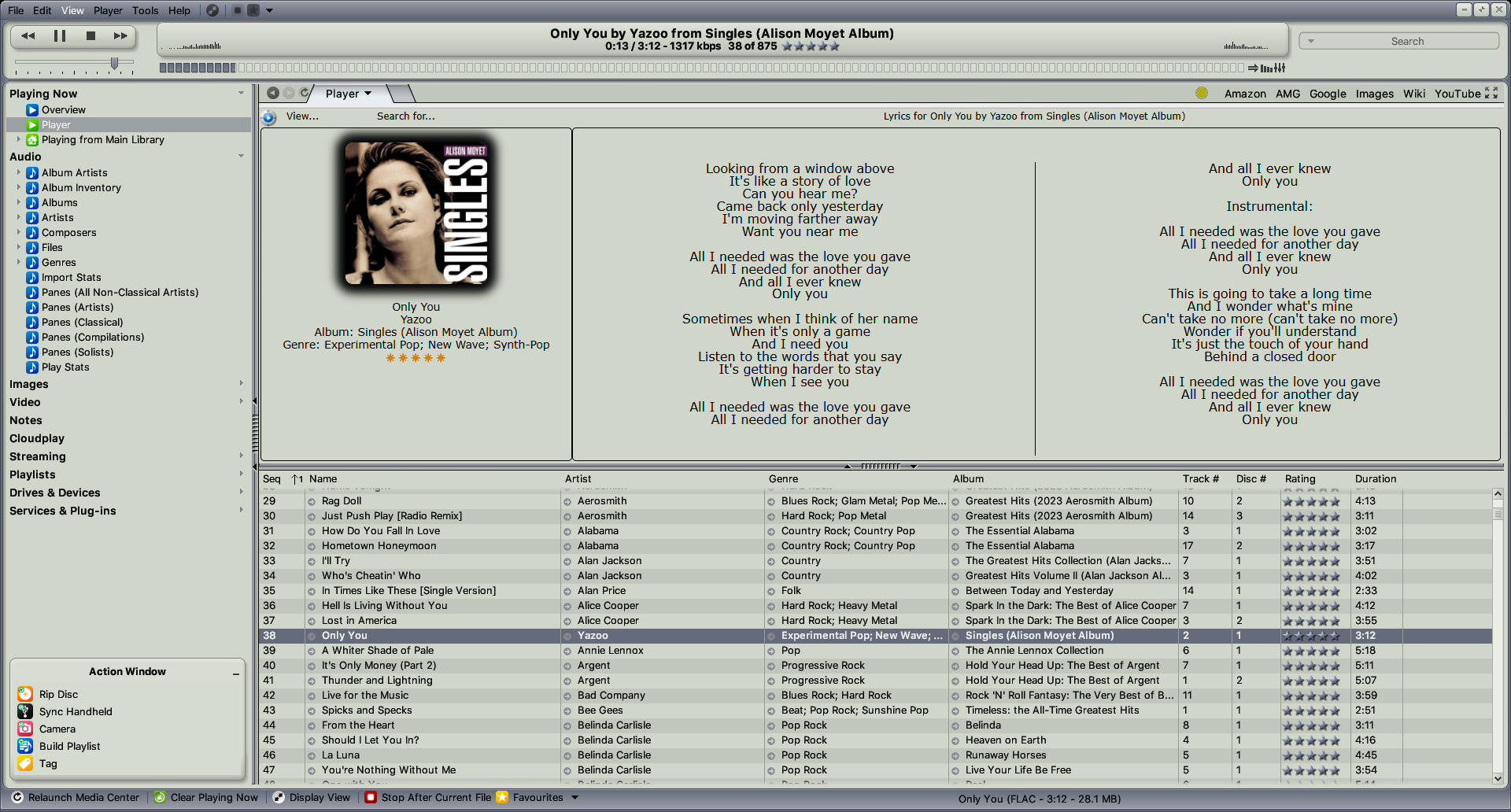Open the File menu
Viewport: 1511px width, 812px height.
16,10
